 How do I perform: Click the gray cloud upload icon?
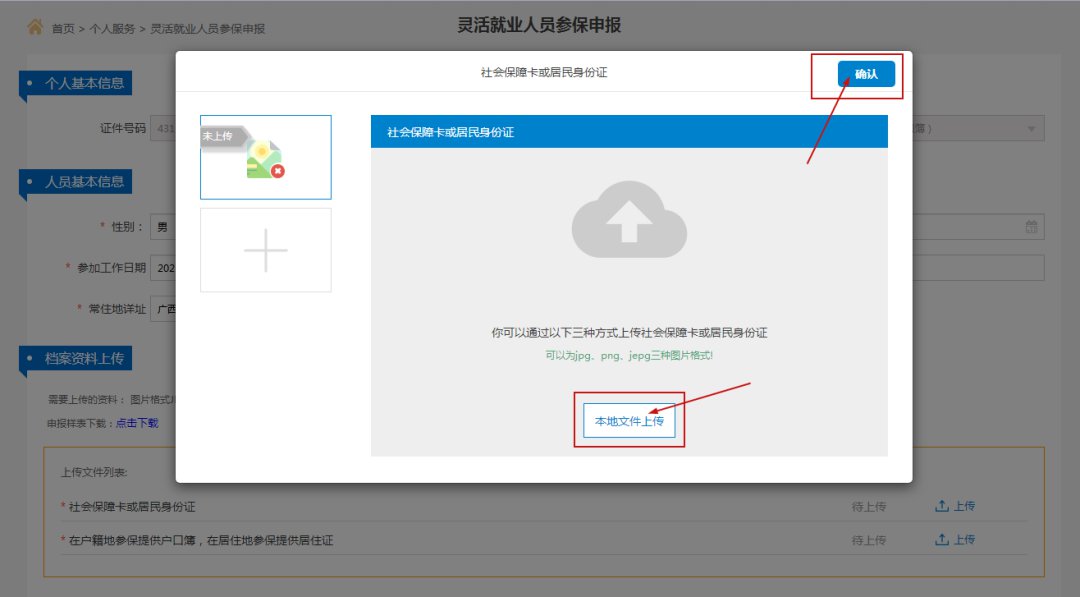[629, 219]
